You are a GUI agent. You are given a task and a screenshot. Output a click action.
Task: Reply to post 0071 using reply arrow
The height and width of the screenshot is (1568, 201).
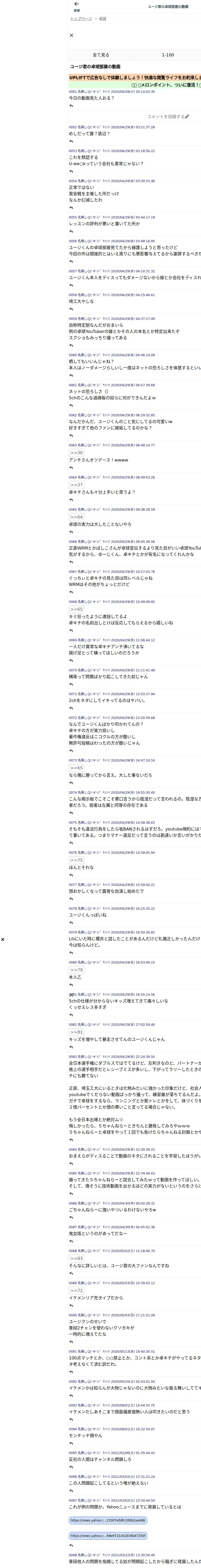click(71, 708)
